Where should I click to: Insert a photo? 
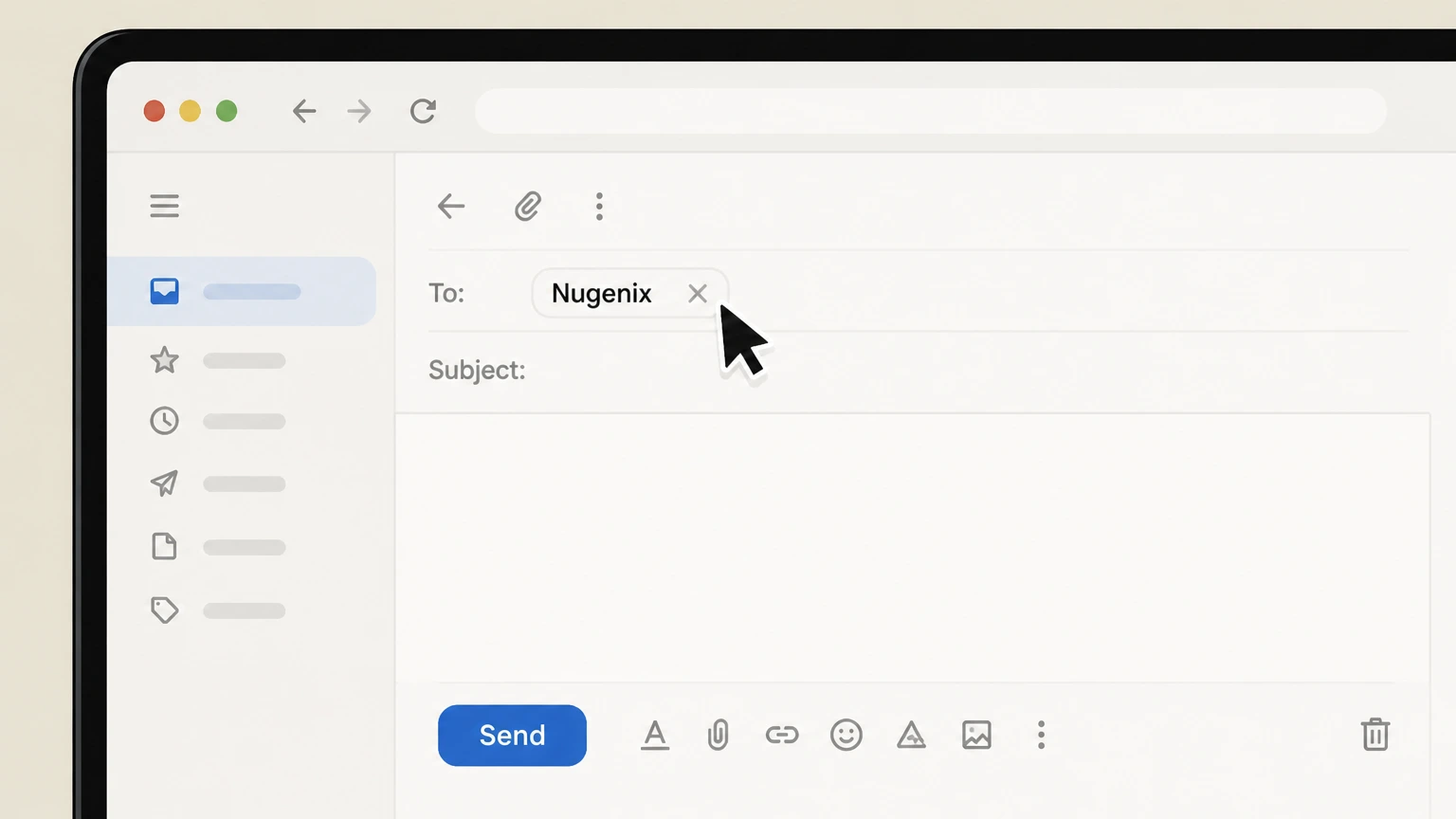point(976,736)
